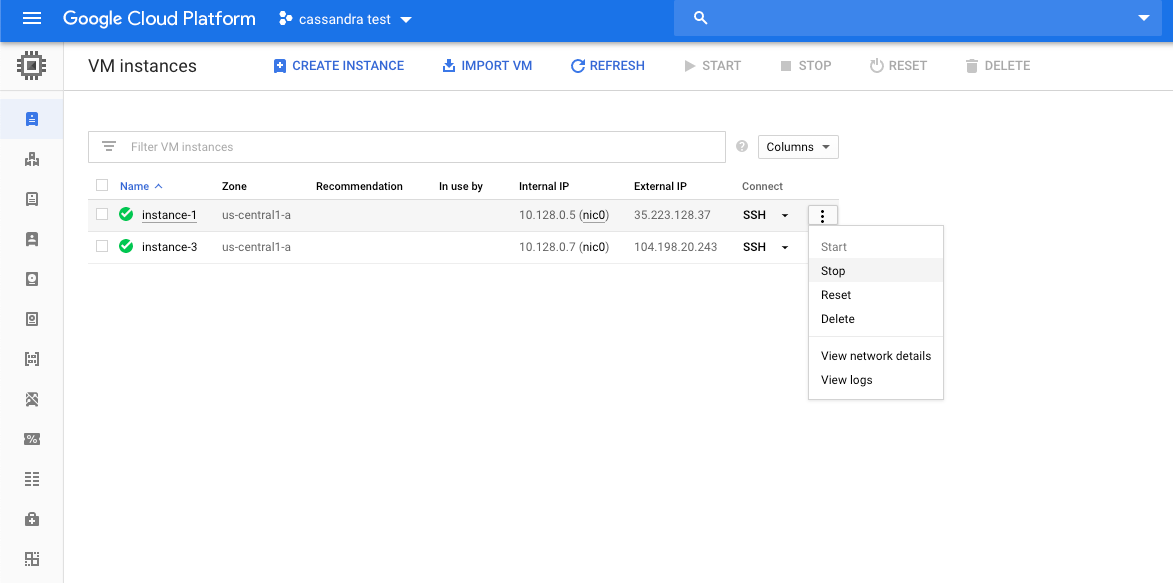1173x583 pixels.
Task: Click the toolbar STOP button
Action: pos(806,66)
